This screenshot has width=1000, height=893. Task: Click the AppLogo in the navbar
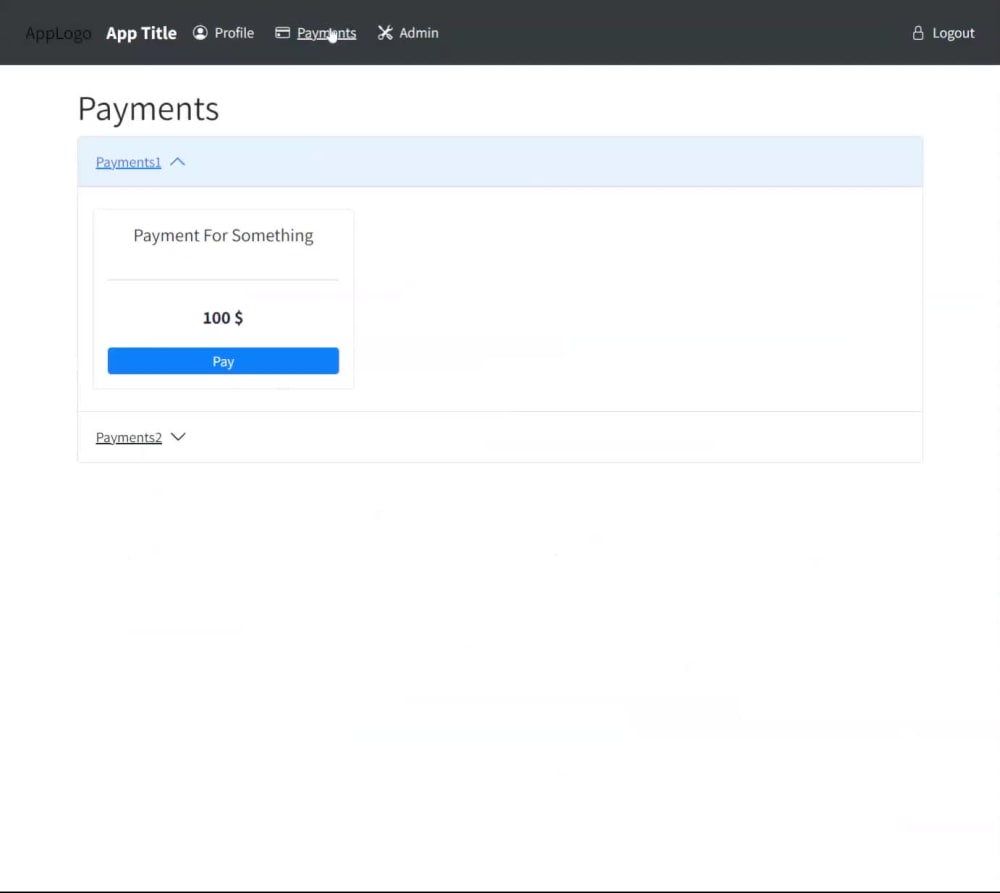pos(58,33)
